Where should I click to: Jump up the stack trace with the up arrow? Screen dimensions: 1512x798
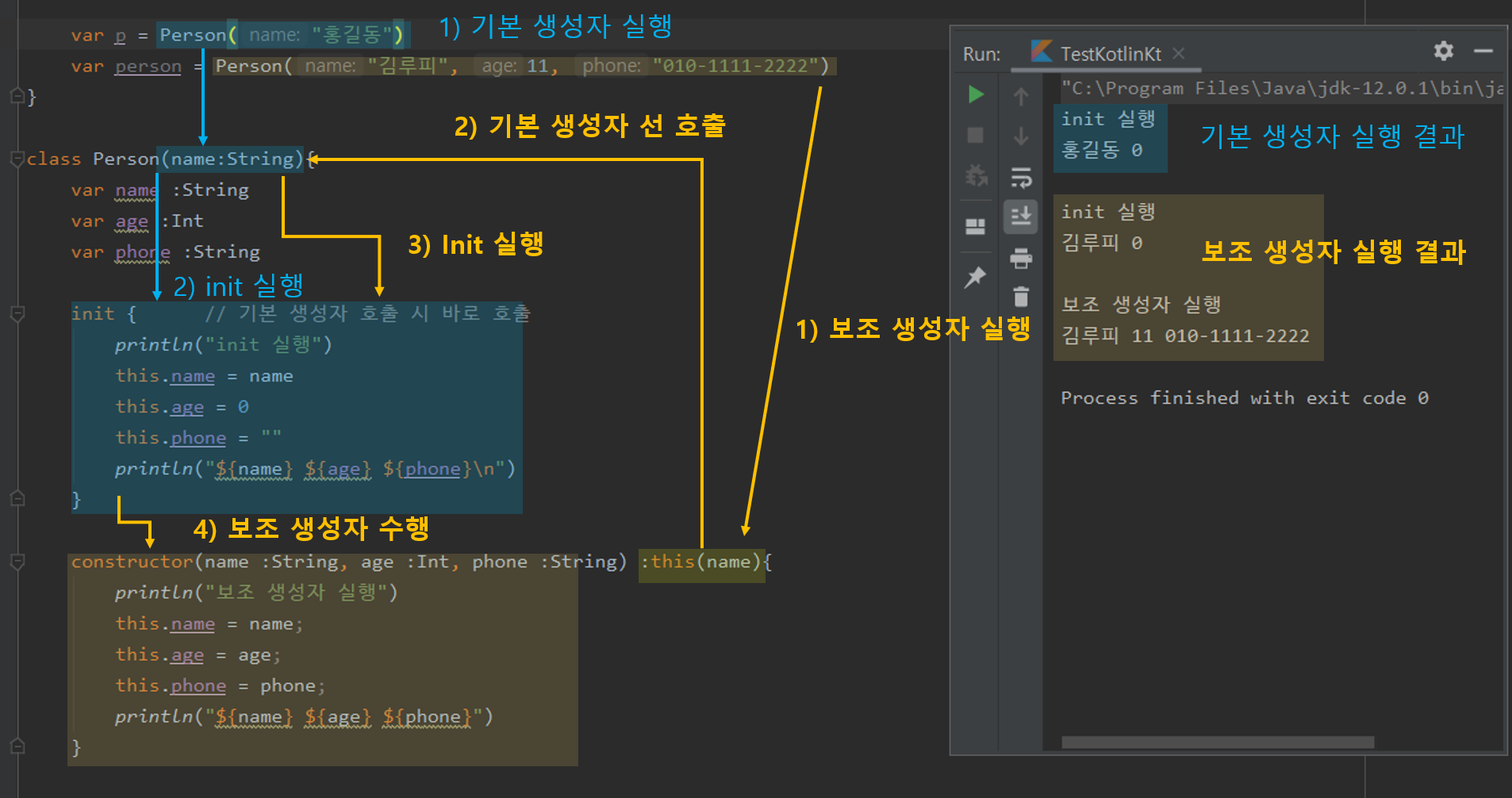pyautogui.click(x=1021, y=96)
